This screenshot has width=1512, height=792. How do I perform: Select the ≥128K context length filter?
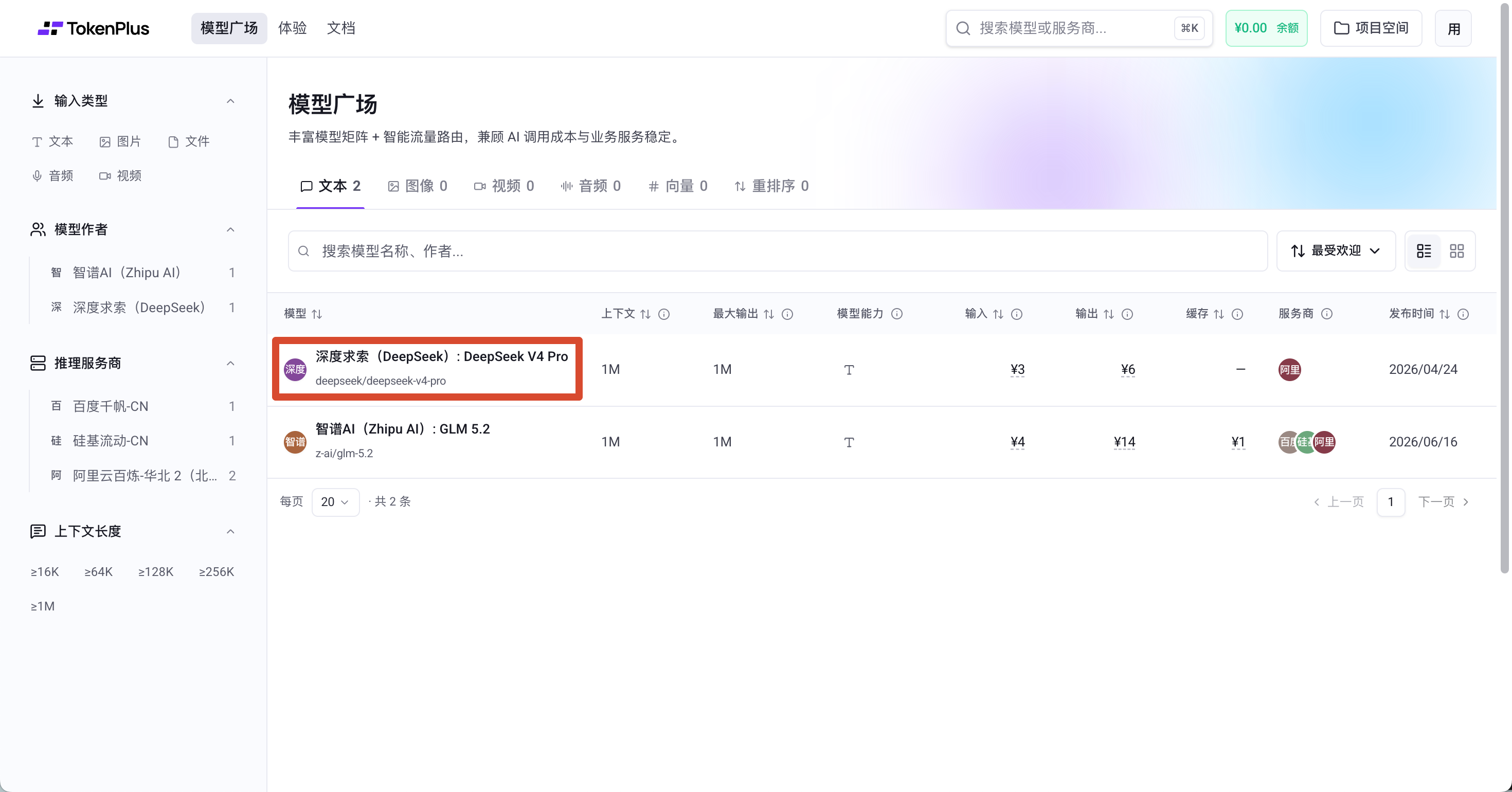click(x=155, y=572)
